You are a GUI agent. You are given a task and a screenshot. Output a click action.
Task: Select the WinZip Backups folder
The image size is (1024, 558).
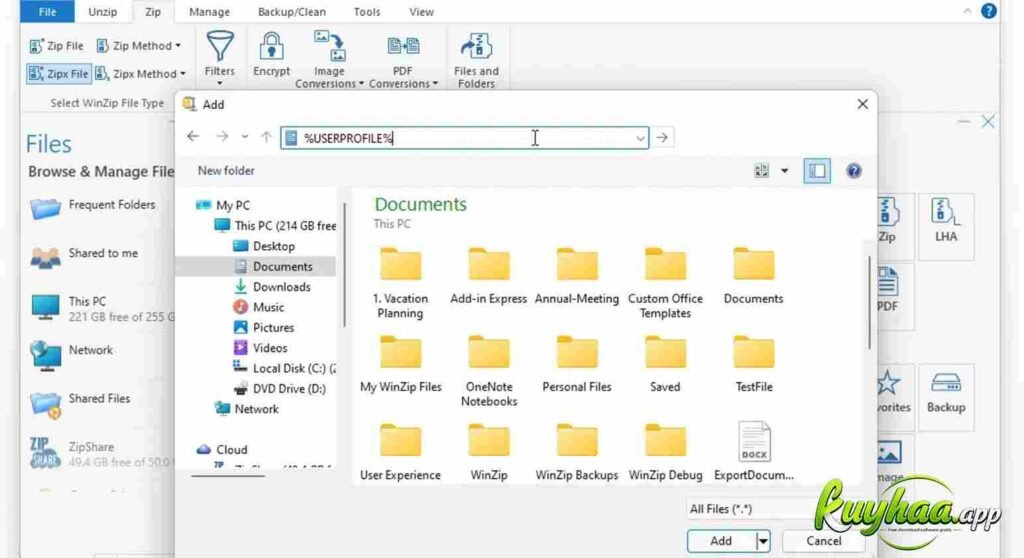click(x=577, y=453)
